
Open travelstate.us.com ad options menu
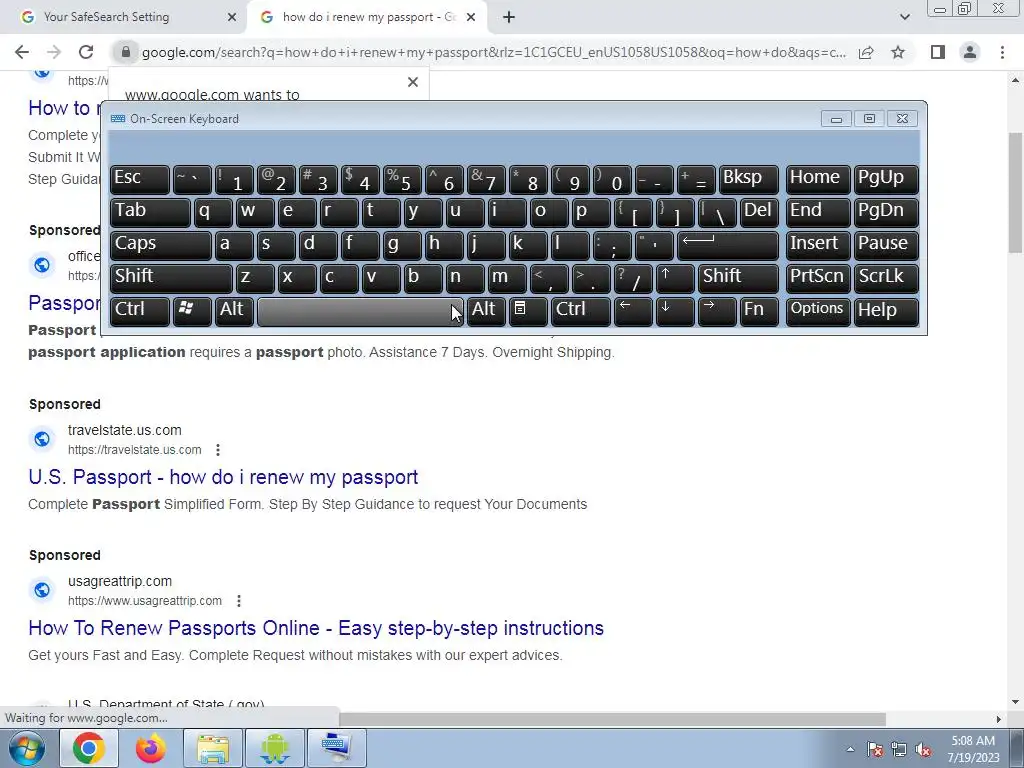click(x=218, y=450)
